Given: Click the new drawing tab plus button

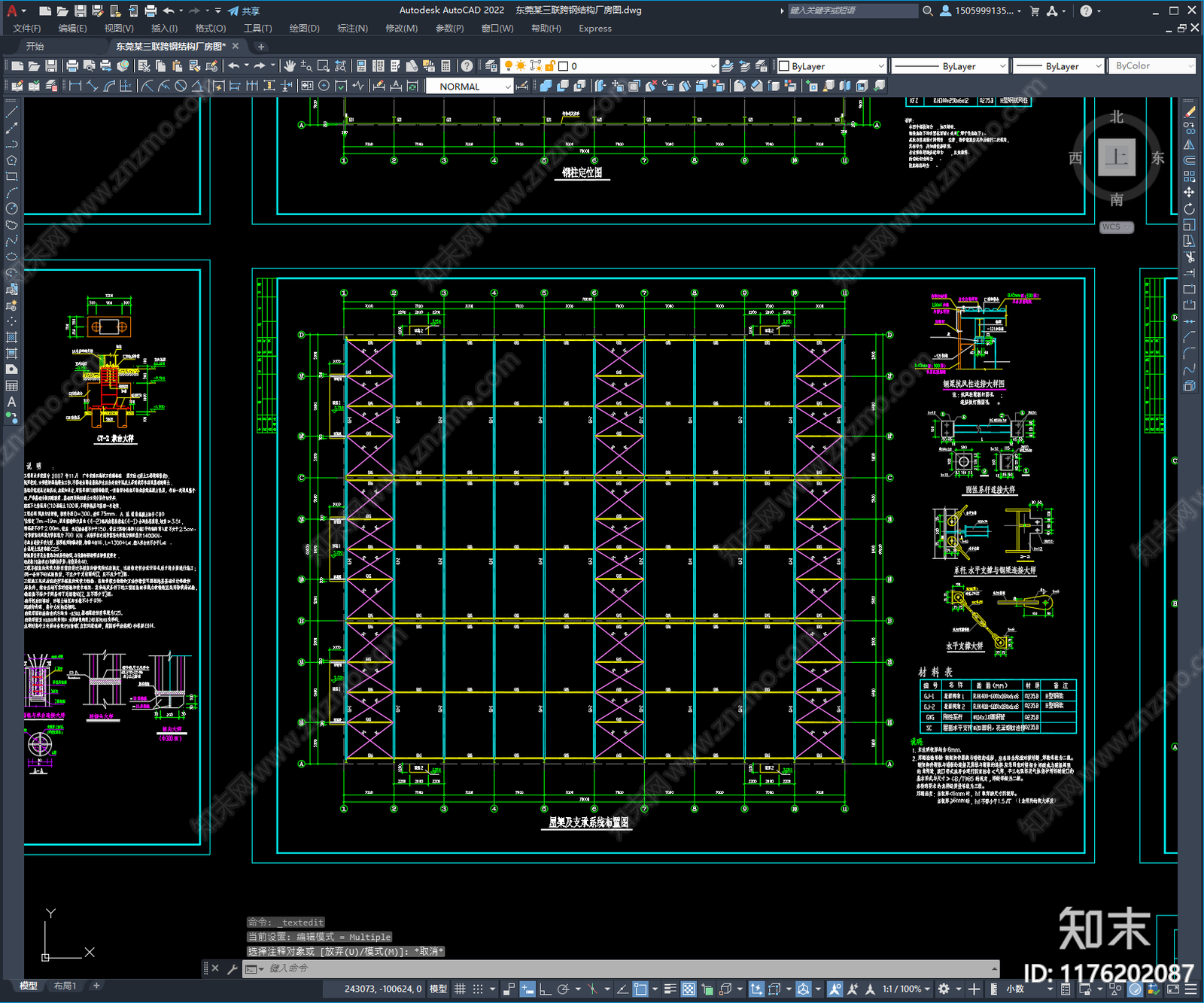Looking at the screenshot, I should [x=261, y=47].
